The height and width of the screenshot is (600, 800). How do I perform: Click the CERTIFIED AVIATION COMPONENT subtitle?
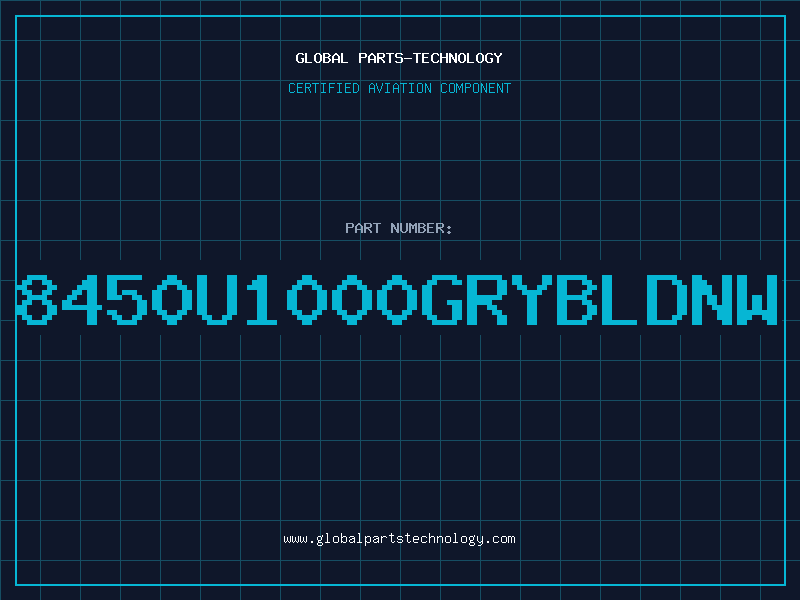tap(399, 88)
